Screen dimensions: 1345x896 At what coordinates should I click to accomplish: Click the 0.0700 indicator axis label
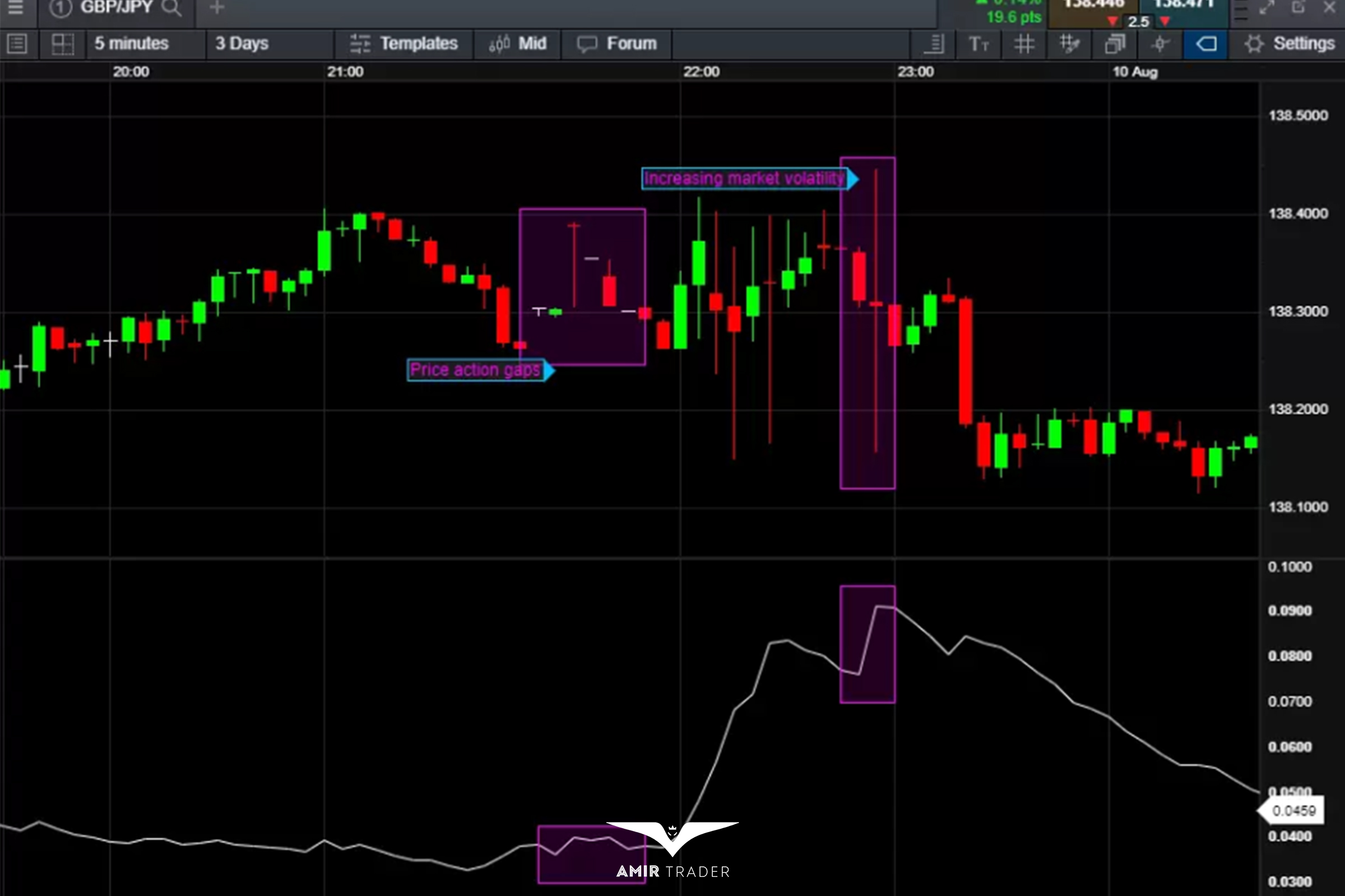tap(1290, 702)
